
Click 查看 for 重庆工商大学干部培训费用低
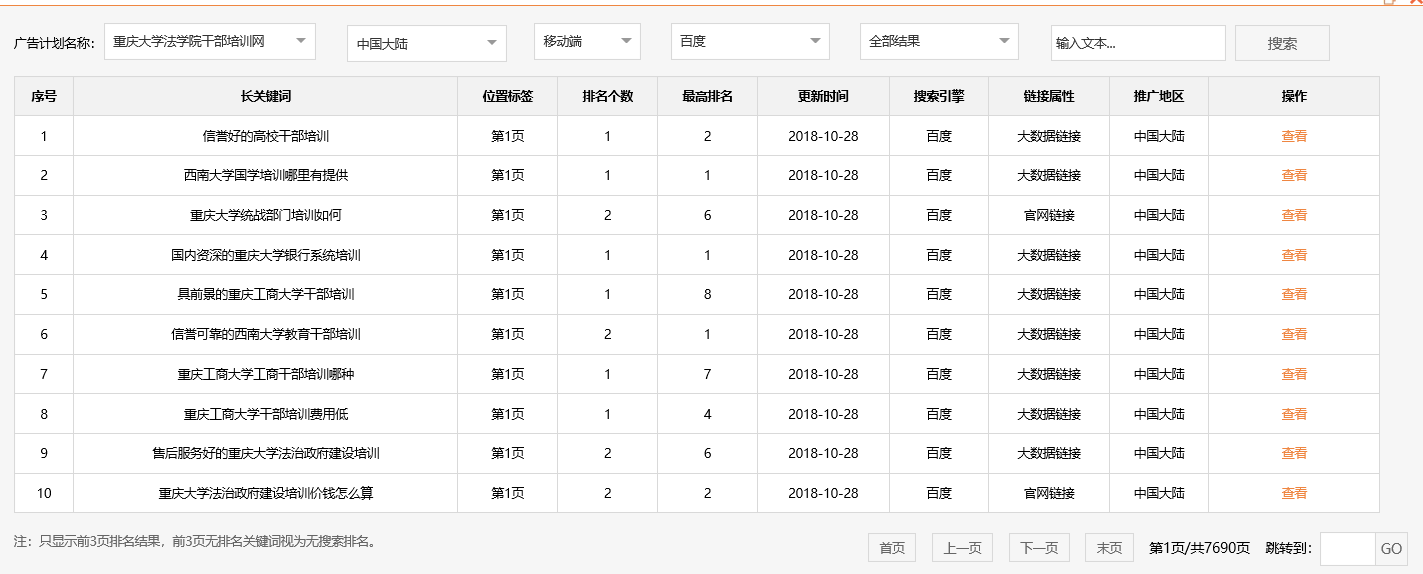pyautogui.click(x=1294, y=414)
